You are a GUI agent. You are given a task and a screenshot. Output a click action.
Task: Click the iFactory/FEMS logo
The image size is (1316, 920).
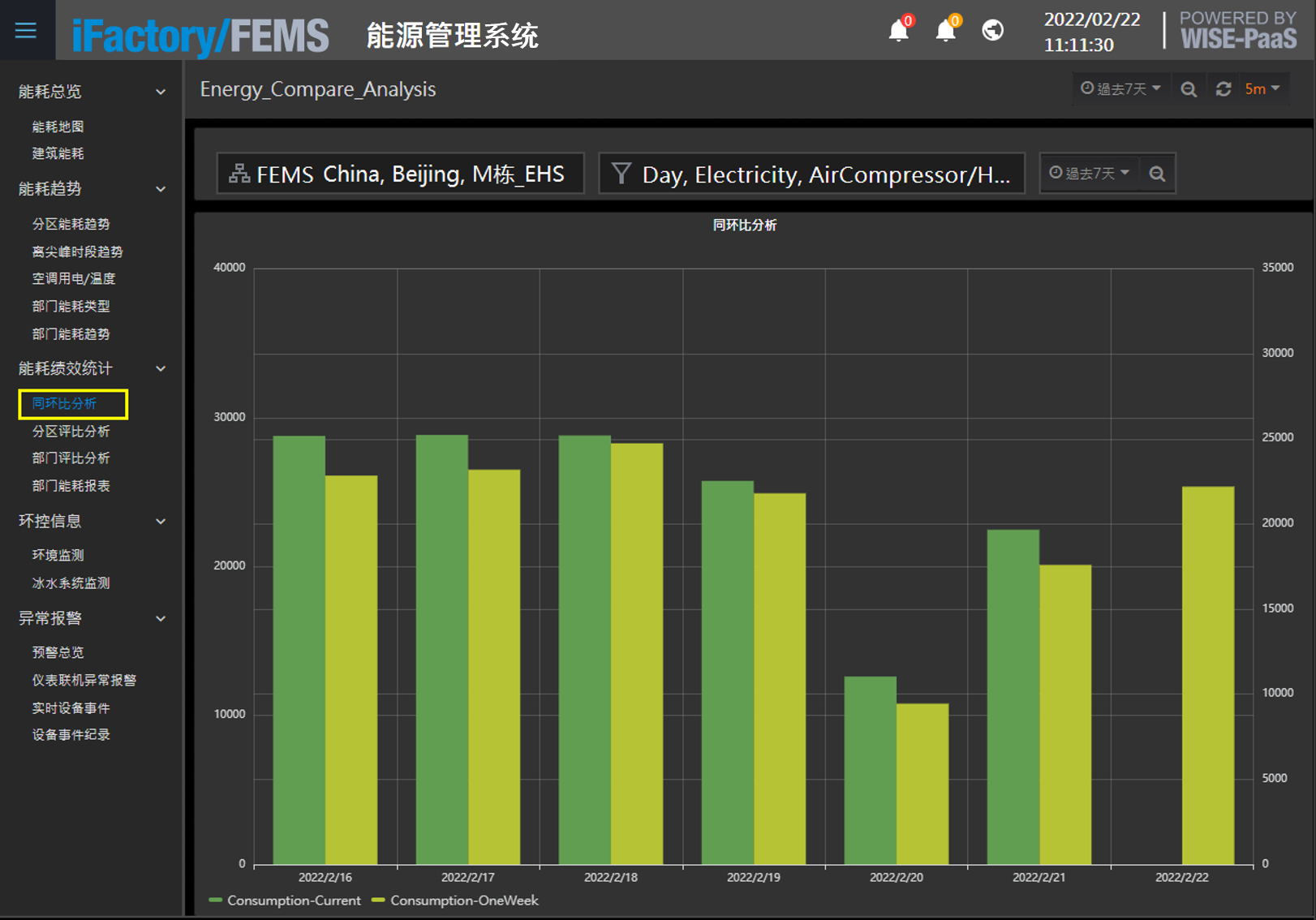pos(200,36)
